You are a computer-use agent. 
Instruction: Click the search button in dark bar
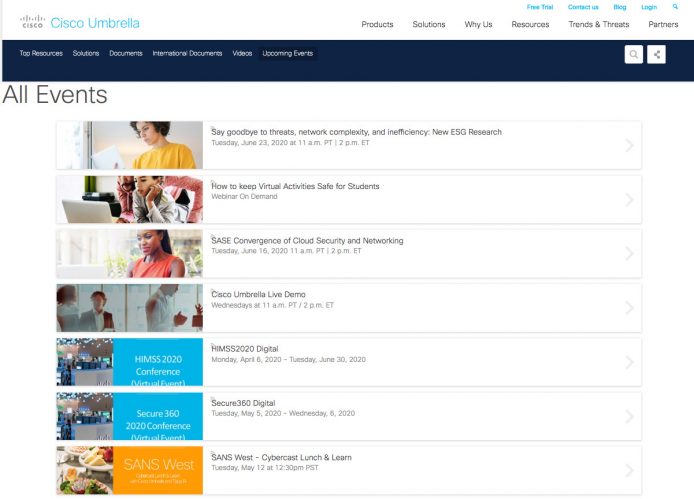pos(633,55)
